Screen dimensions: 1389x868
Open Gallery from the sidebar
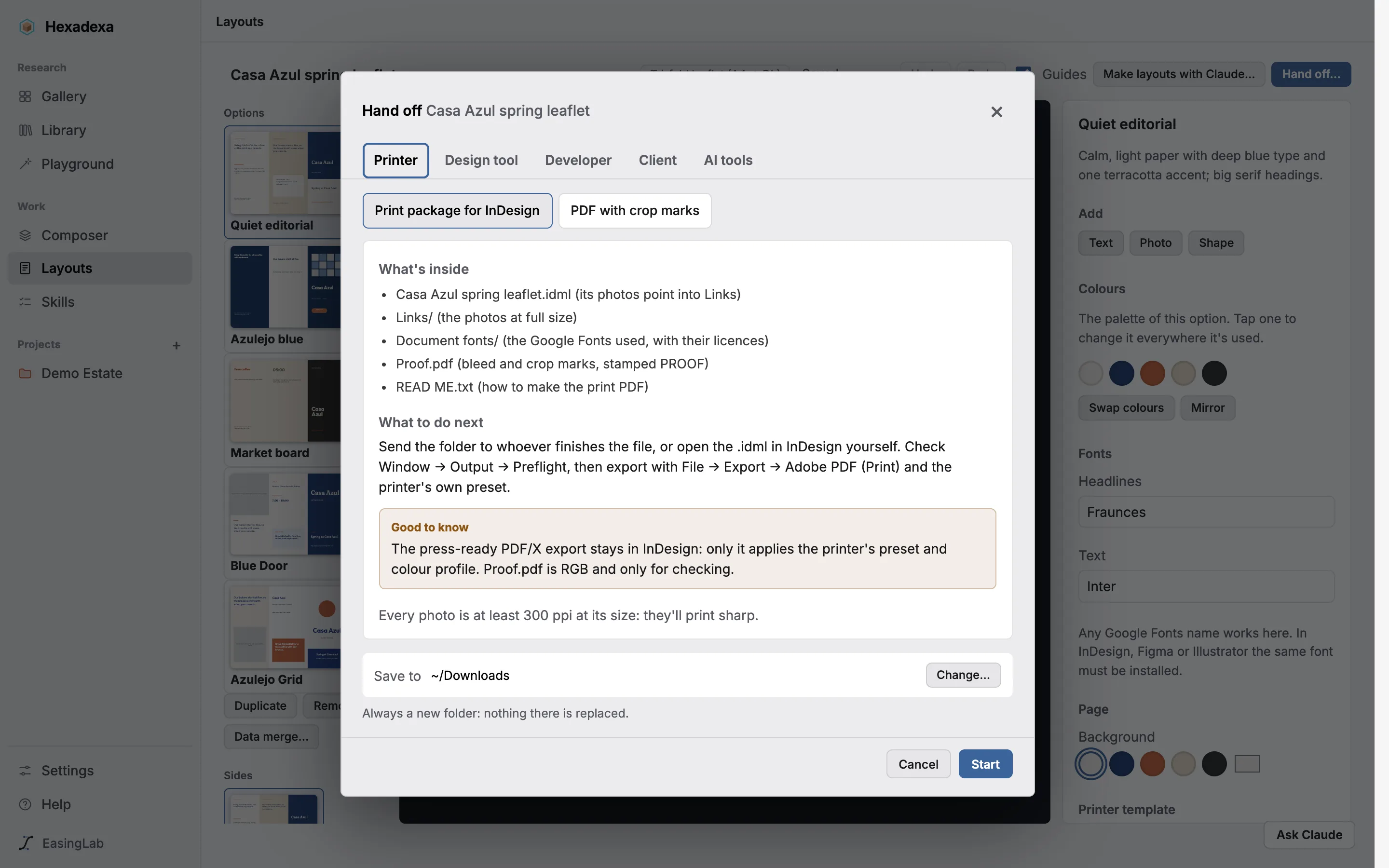[99, 96]
